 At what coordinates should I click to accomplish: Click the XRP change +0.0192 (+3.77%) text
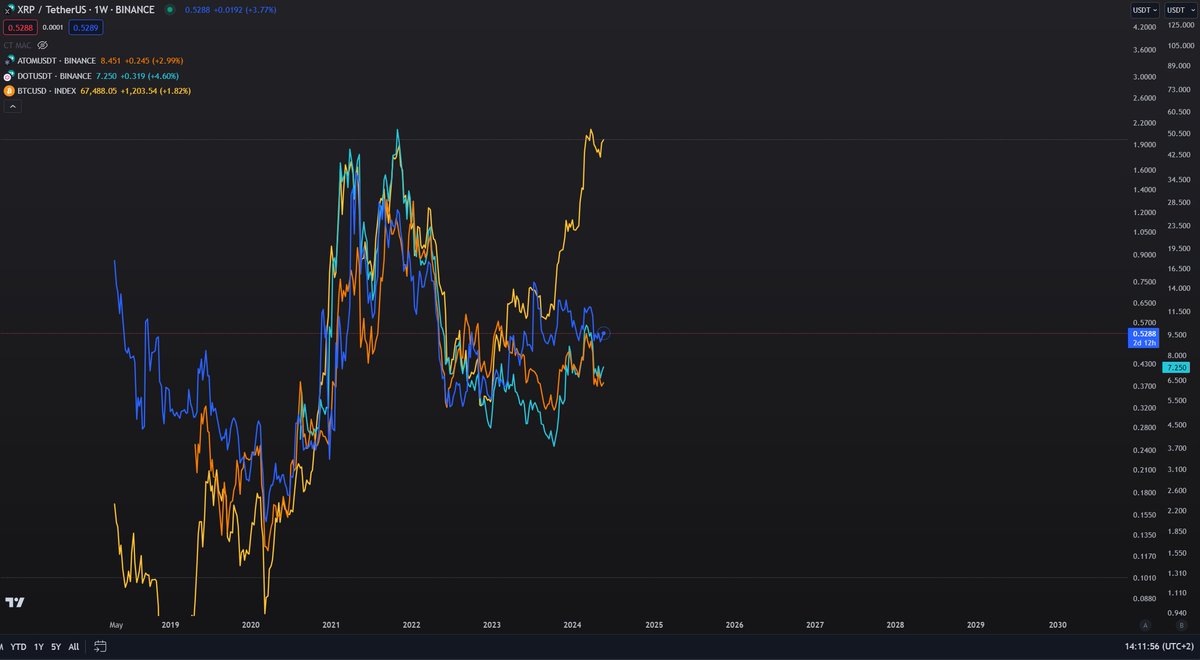(x=244, y=9)
